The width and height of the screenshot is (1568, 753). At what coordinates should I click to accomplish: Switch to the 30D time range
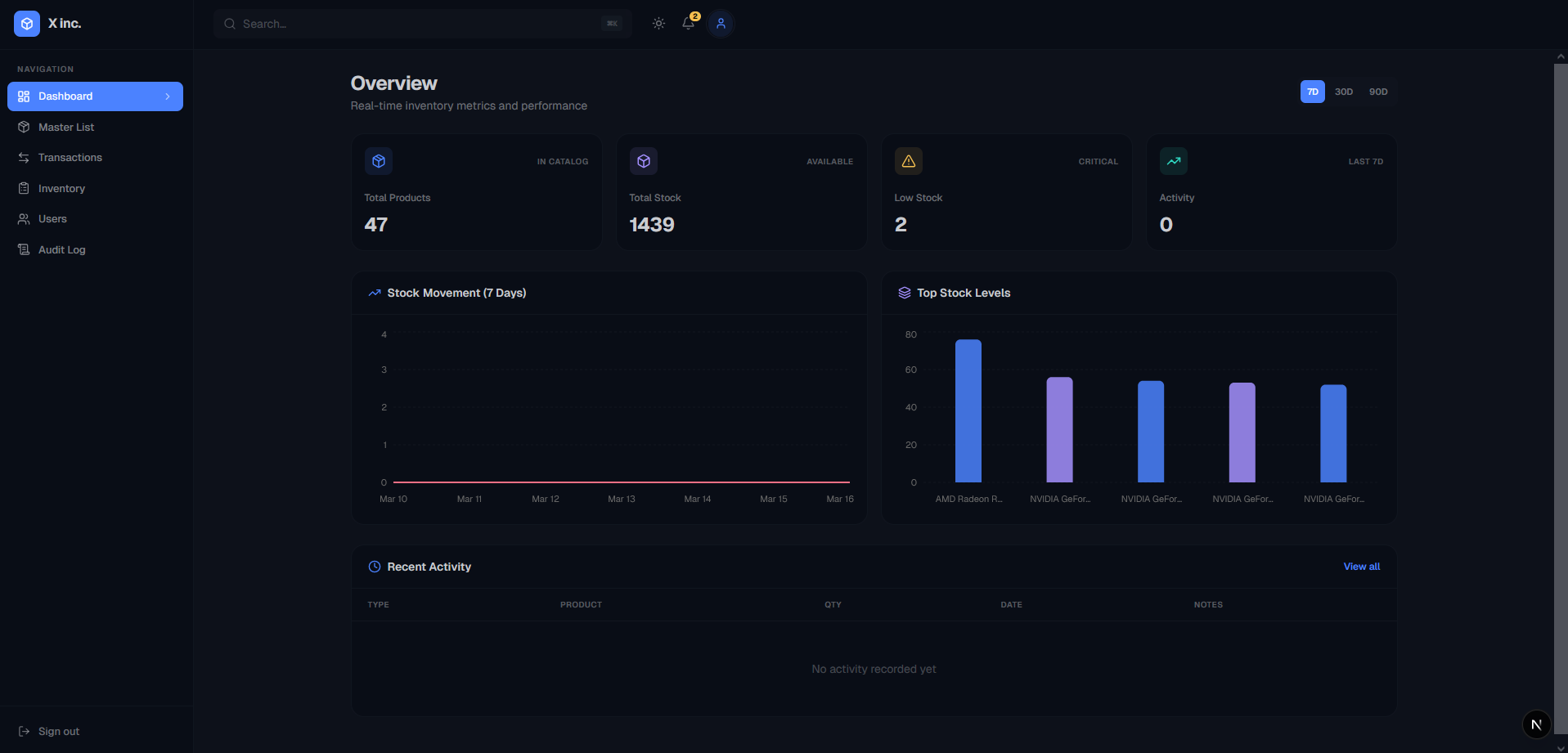click(x=1344, y=92)
